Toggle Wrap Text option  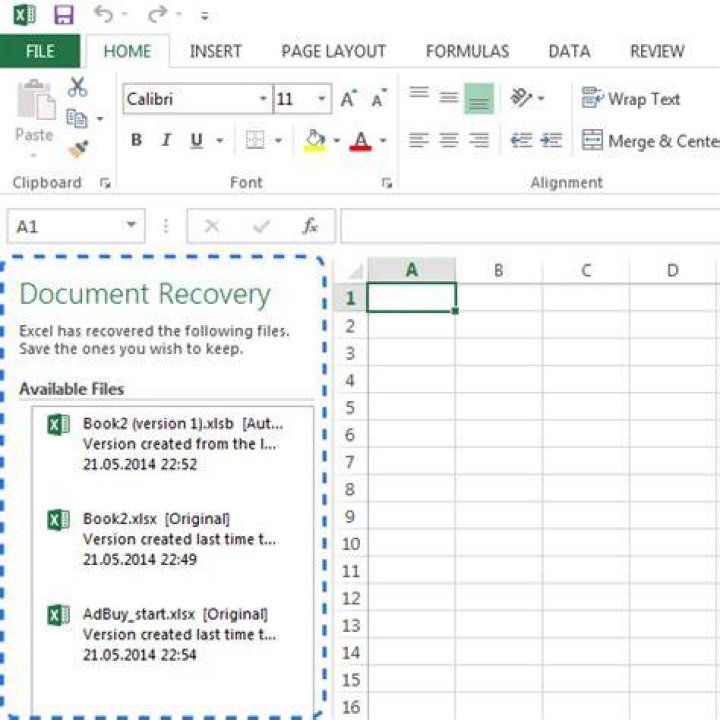(630, 98)
